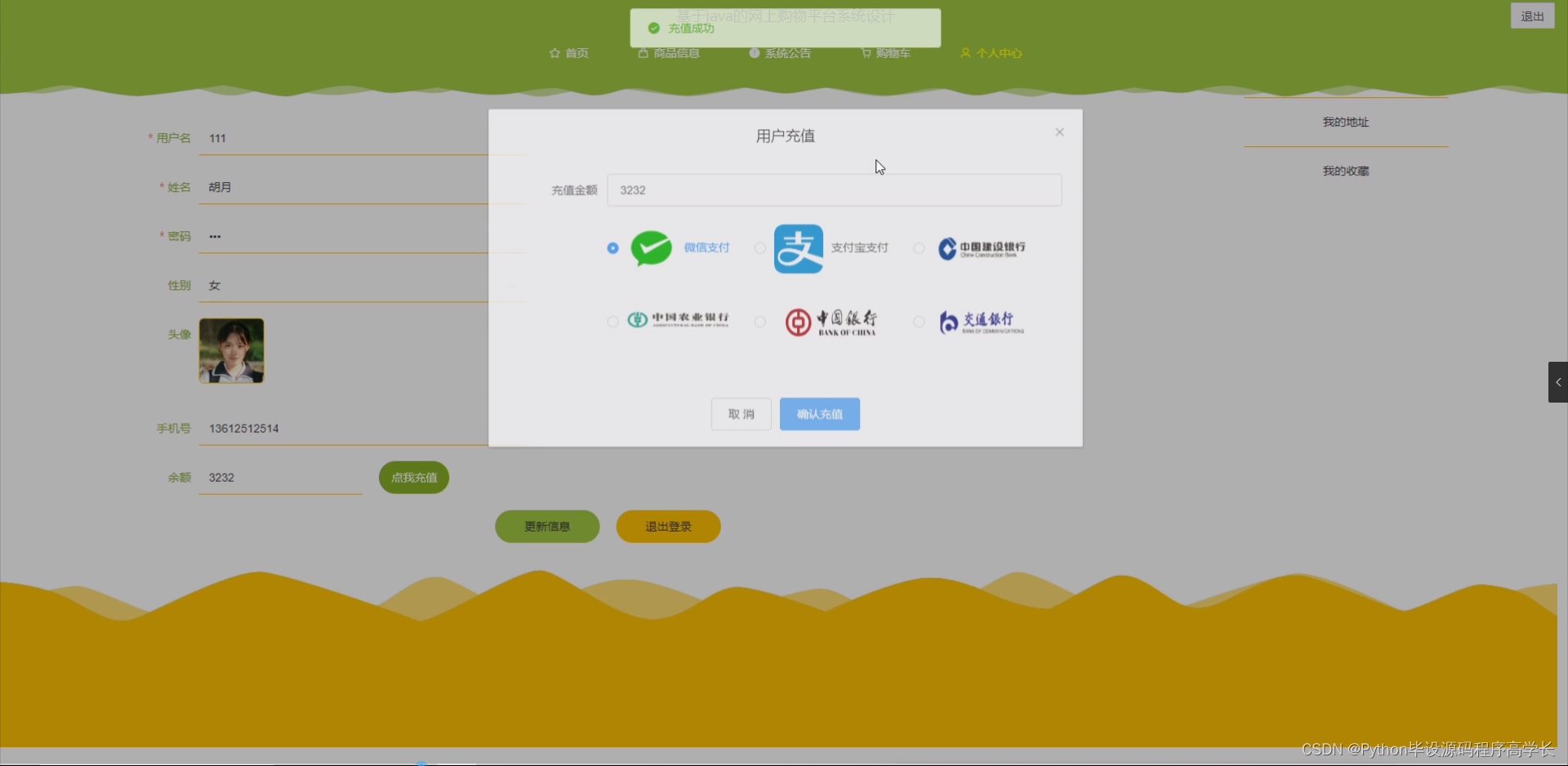
Task: Confirm recharge with 确认充值 button
Action: click(820, 414)
